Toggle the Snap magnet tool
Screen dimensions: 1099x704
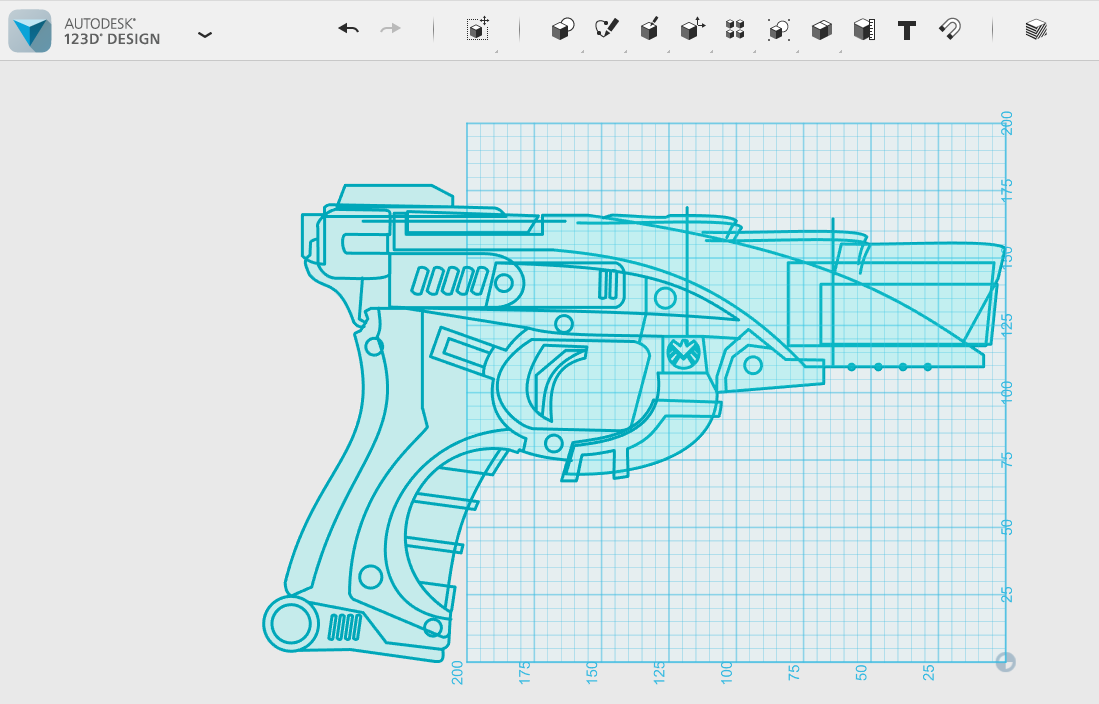949,30
